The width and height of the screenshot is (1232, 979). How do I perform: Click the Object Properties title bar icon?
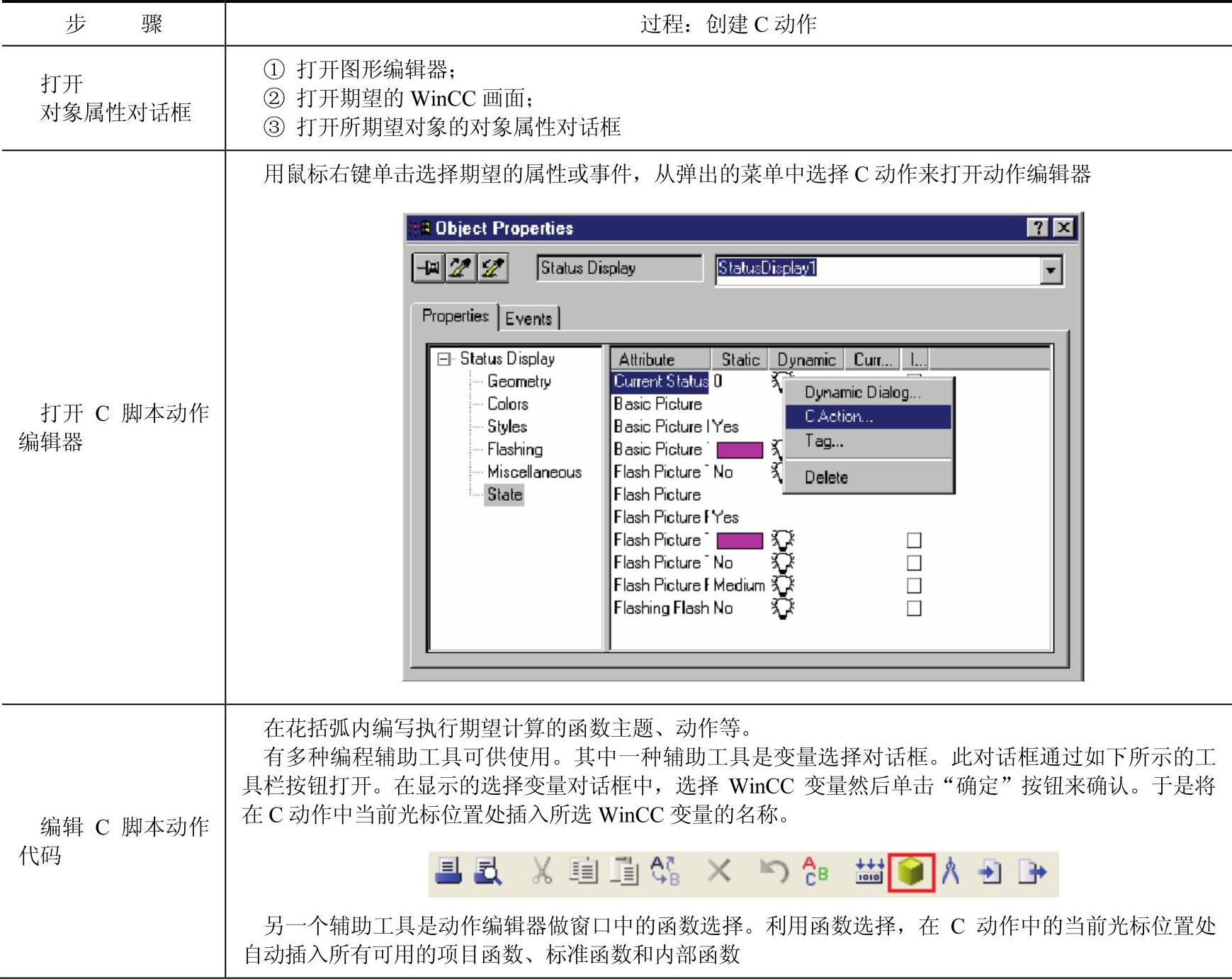point(421,228)
